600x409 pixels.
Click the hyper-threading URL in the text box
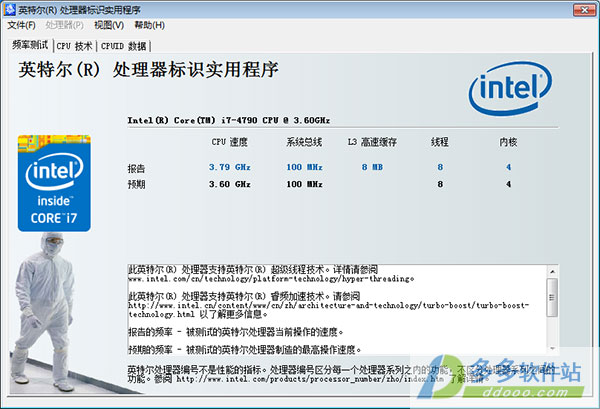pyautogui.click(x=271, y=279)
